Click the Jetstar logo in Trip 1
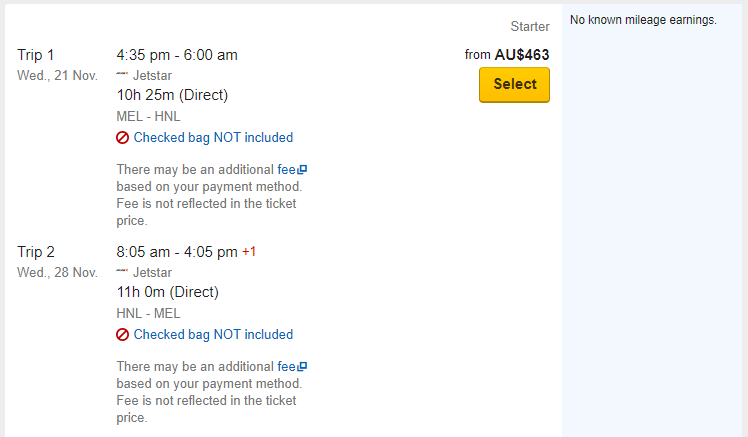Screen dimensions: 748x437 pos(123,75)
